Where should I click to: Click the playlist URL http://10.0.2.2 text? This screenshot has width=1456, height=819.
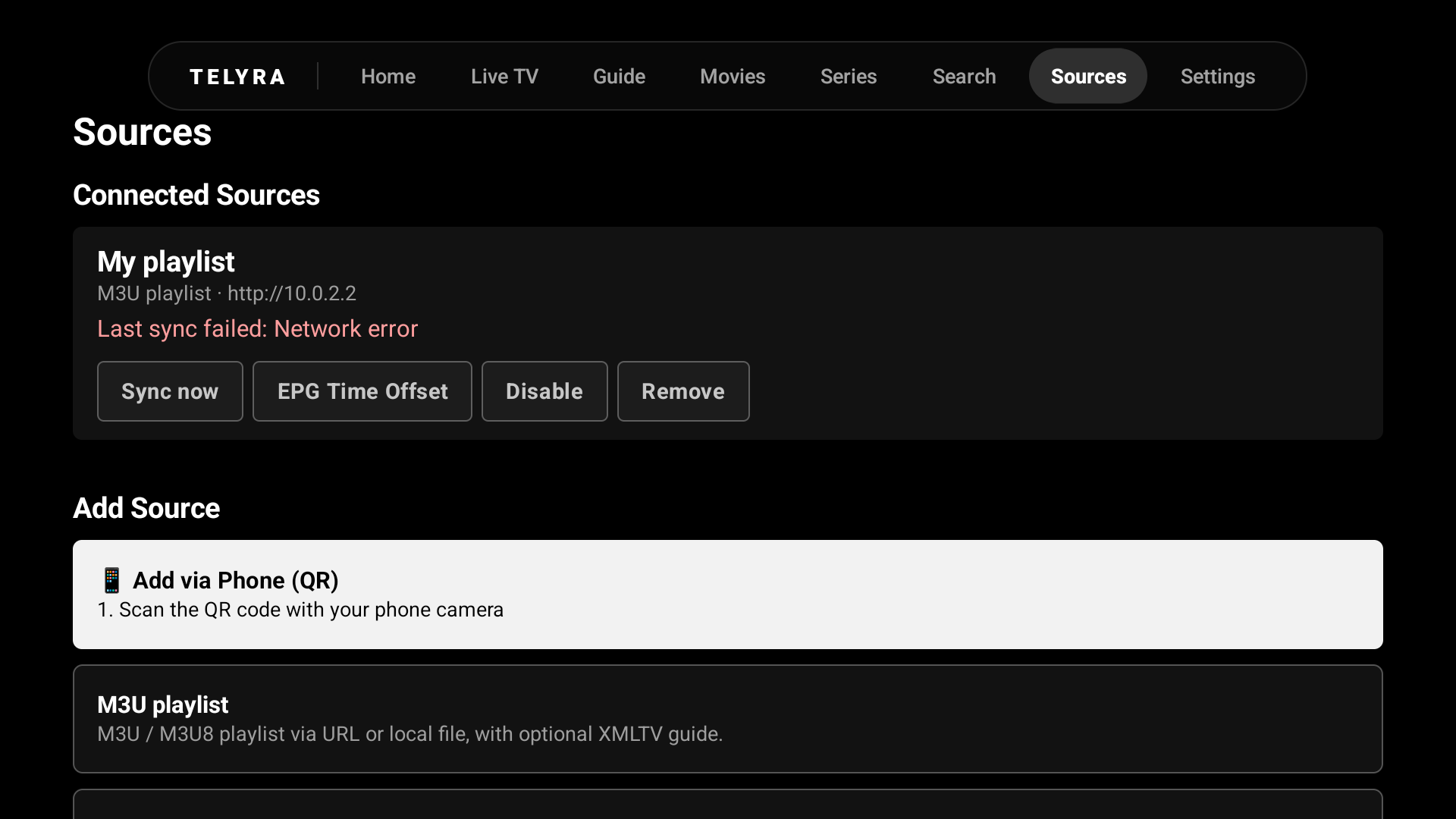coord(292,293)
